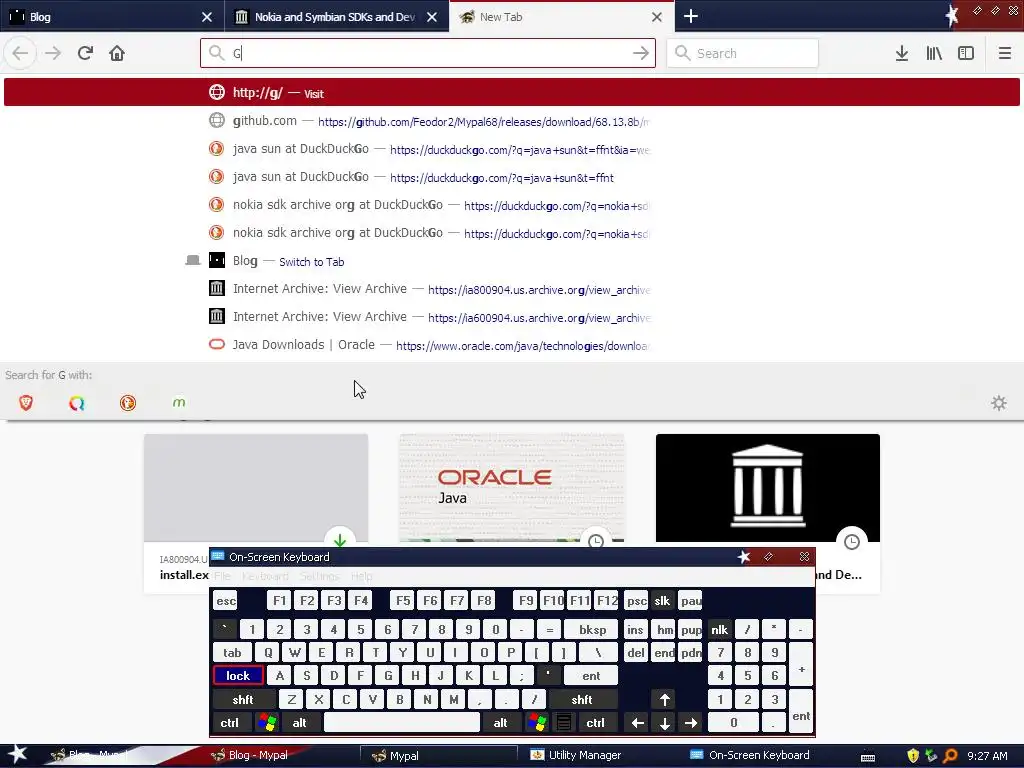Open install.exe download tile
This screenshot has width=1024, height=768.
pos(255,488)
